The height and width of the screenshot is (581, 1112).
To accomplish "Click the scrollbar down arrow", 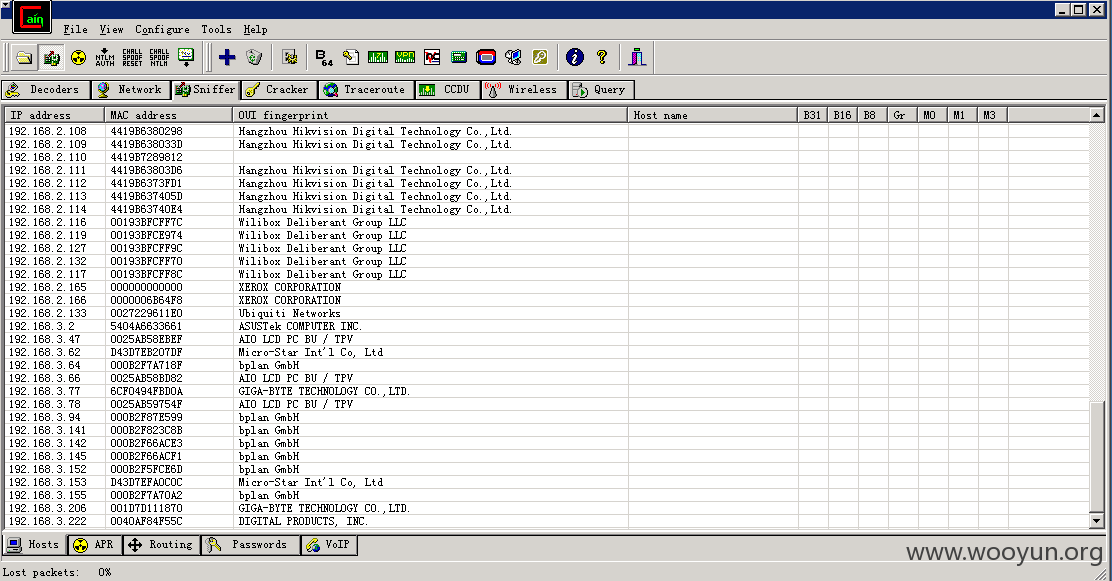I will pos(1096,521).
